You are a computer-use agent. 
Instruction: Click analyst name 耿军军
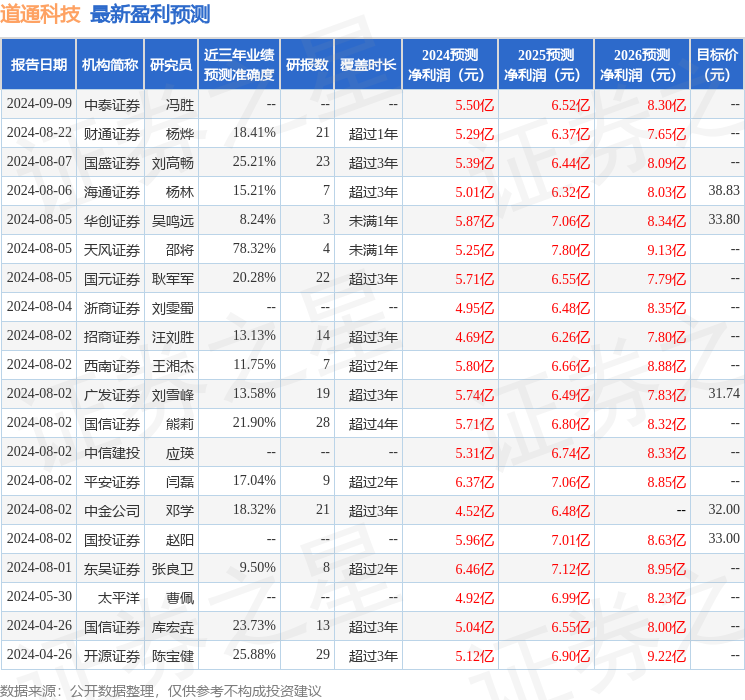click(173, 279)
